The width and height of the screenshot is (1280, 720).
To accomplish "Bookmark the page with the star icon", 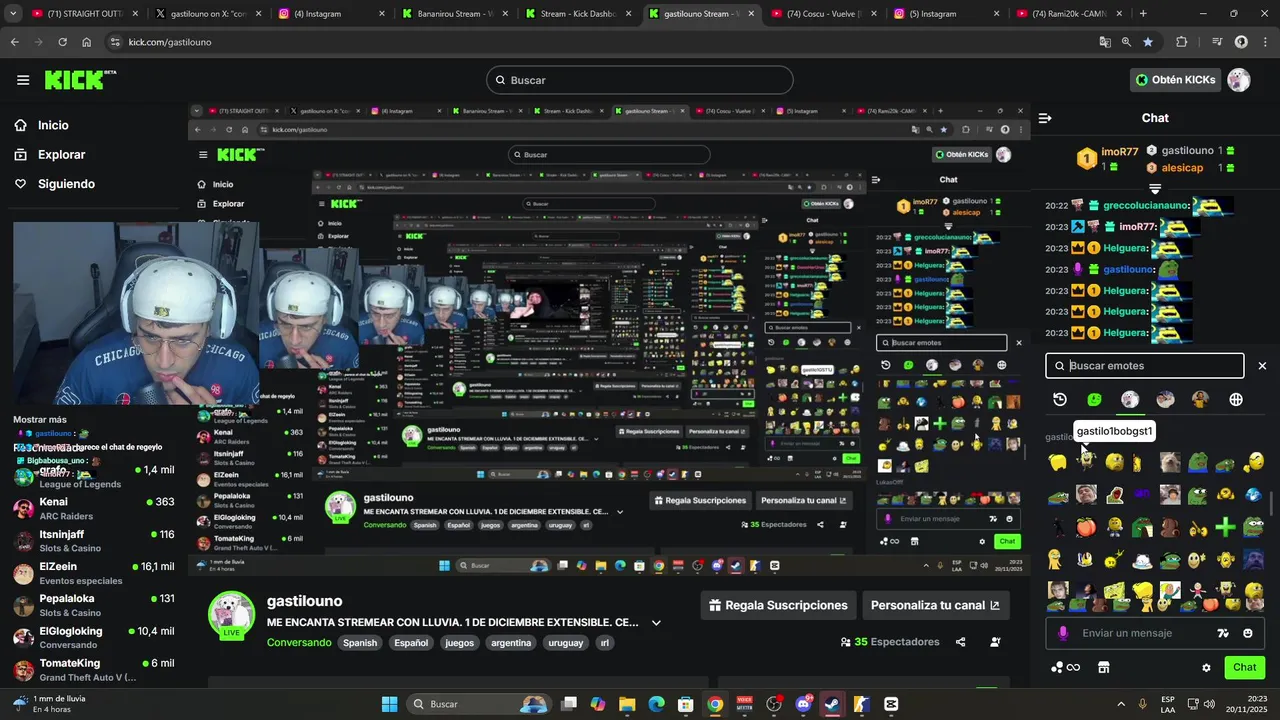I will click(x=1148, y=42).
